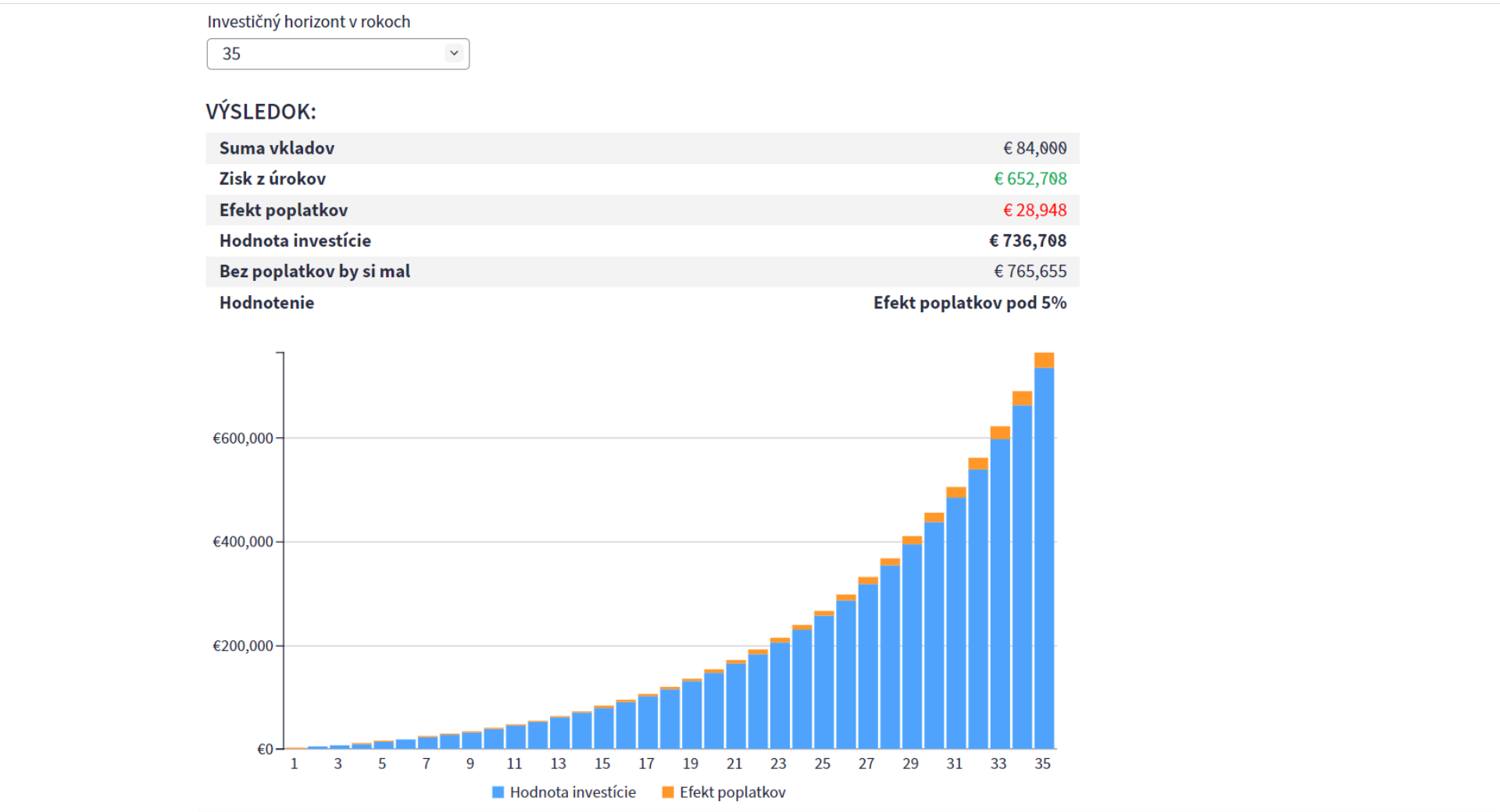Image resolution: width=1500 pixels, height=812 pixels.
Task: Click the orange segment atop the year 31 bar
Action: [x=956, y=493]
